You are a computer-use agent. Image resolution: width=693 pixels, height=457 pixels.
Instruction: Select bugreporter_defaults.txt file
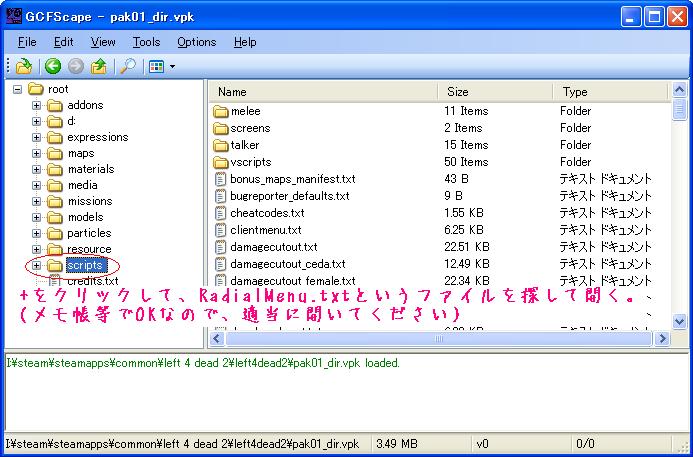[282, 196]
